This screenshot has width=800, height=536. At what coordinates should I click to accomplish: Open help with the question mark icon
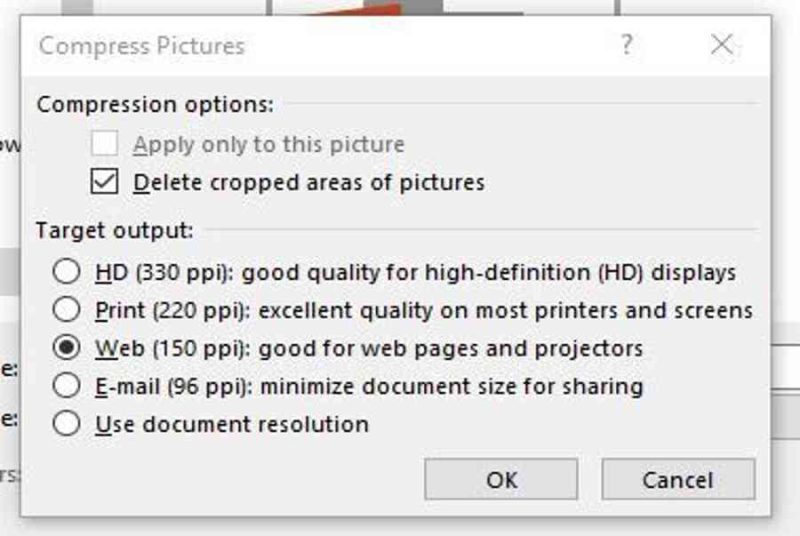coord(627,45)
